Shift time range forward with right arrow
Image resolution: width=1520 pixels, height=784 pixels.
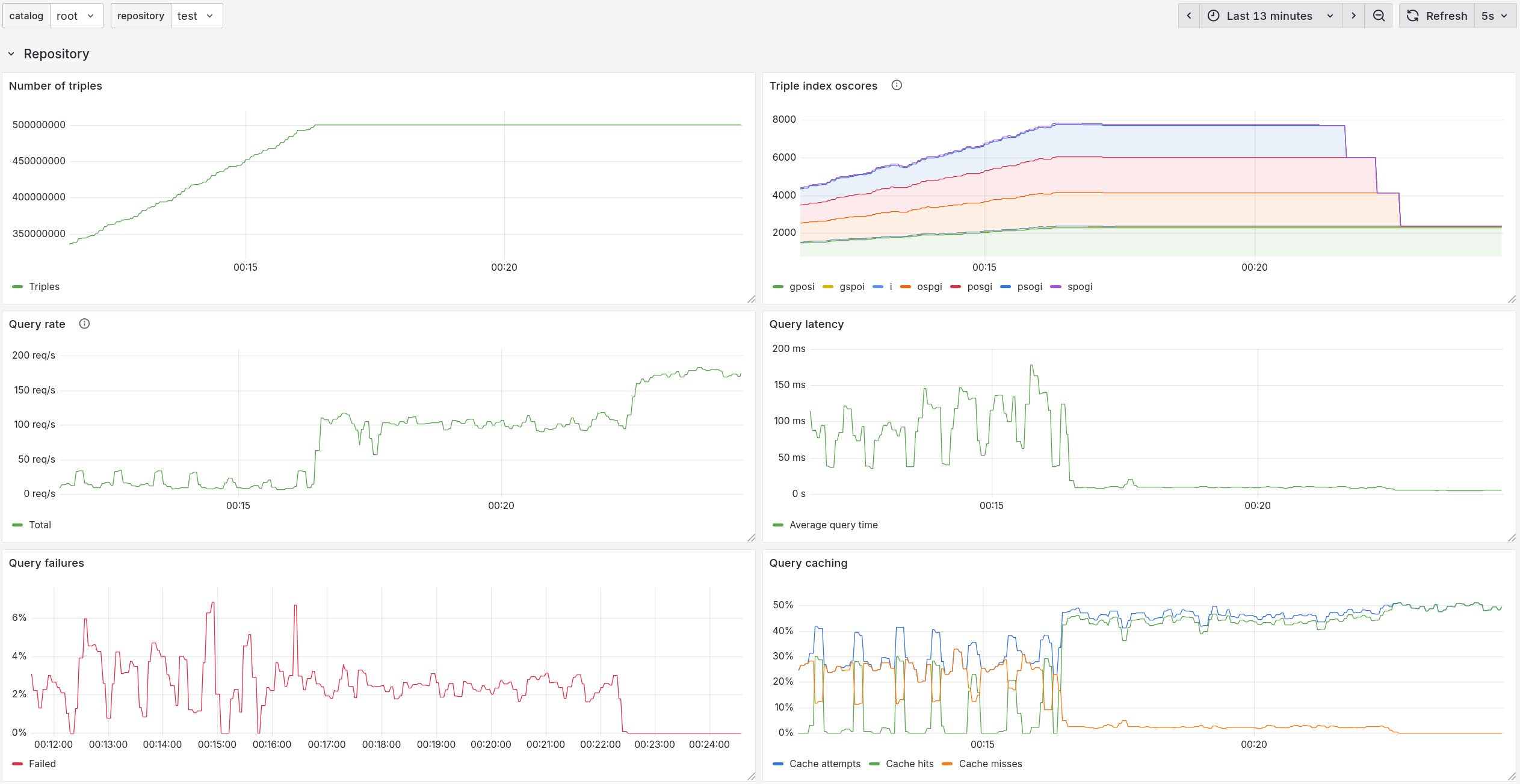coord(1353,16)
